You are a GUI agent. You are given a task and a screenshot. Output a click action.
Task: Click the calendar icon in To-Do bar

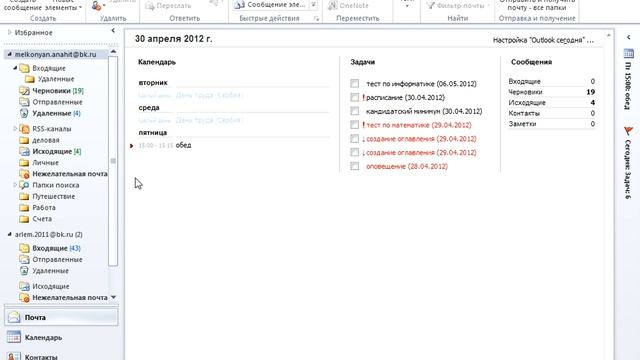click(x=629, y=53)
